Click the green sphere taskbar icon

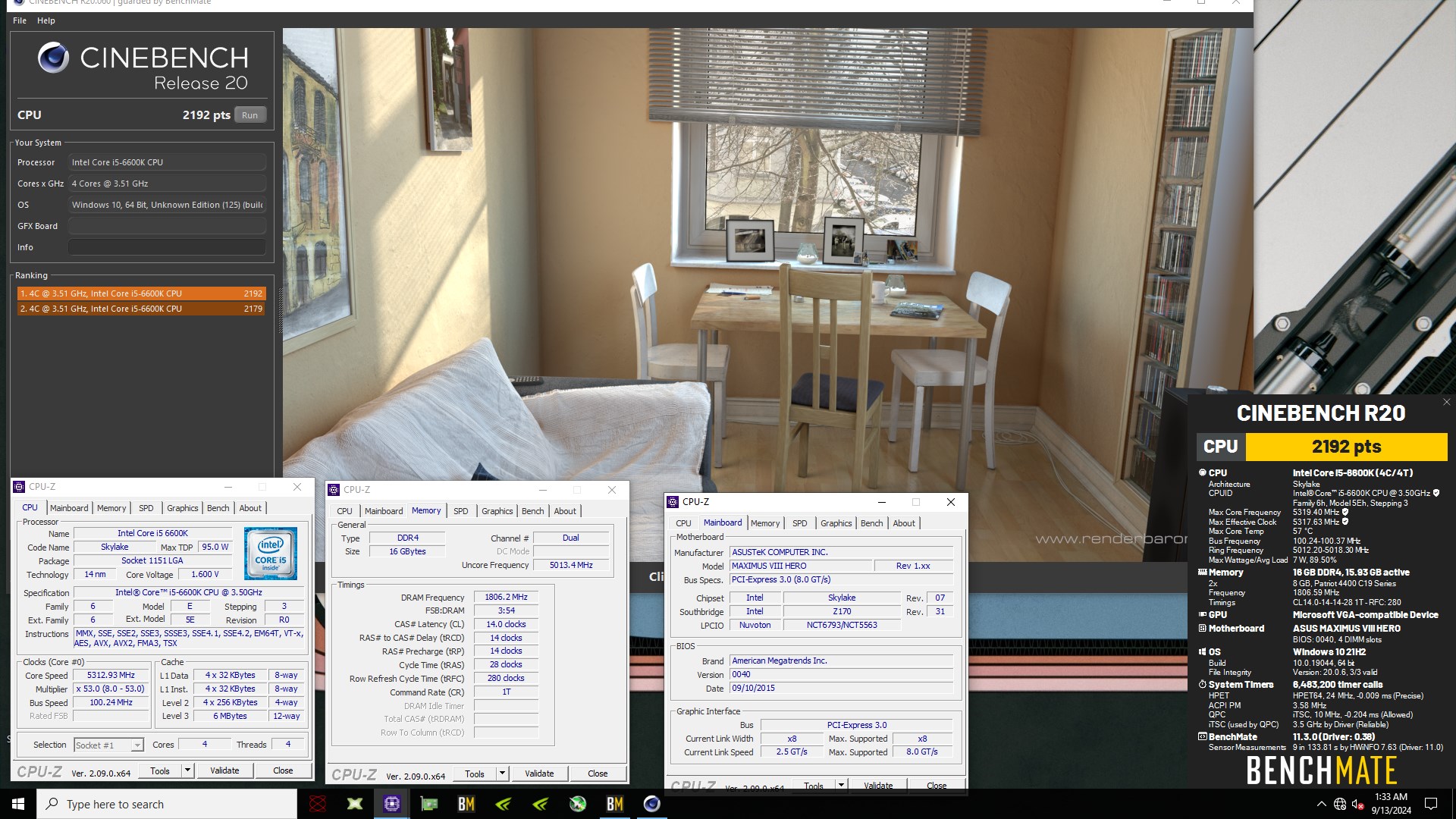point(578,804)
